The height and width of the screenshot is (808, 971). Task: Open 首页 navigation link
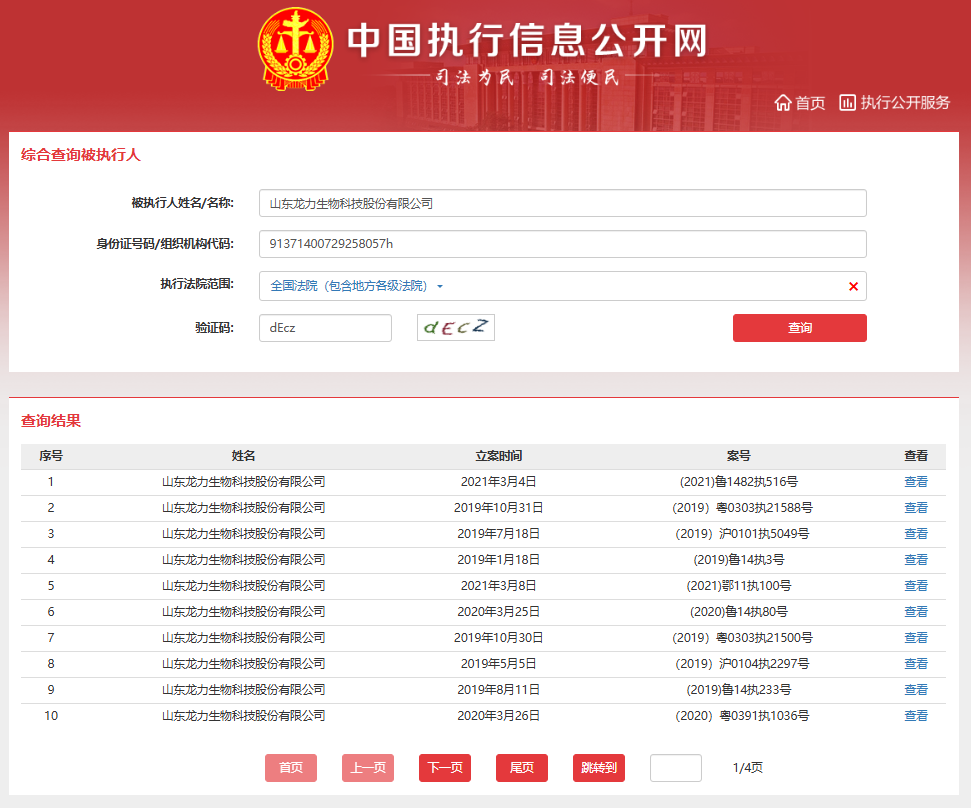tap(810, 103)
